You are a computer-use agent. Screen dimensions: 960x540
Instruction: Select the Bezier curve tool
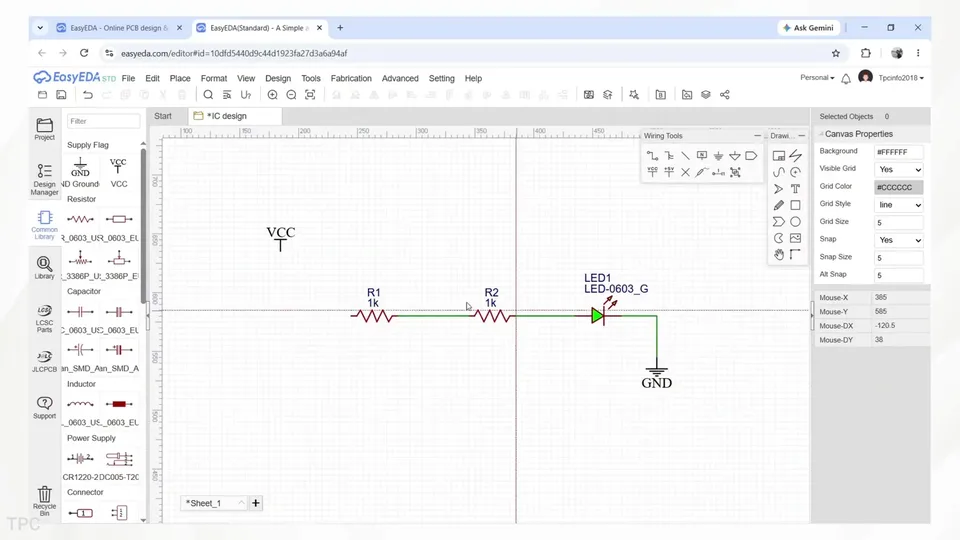tap(778, 172)
